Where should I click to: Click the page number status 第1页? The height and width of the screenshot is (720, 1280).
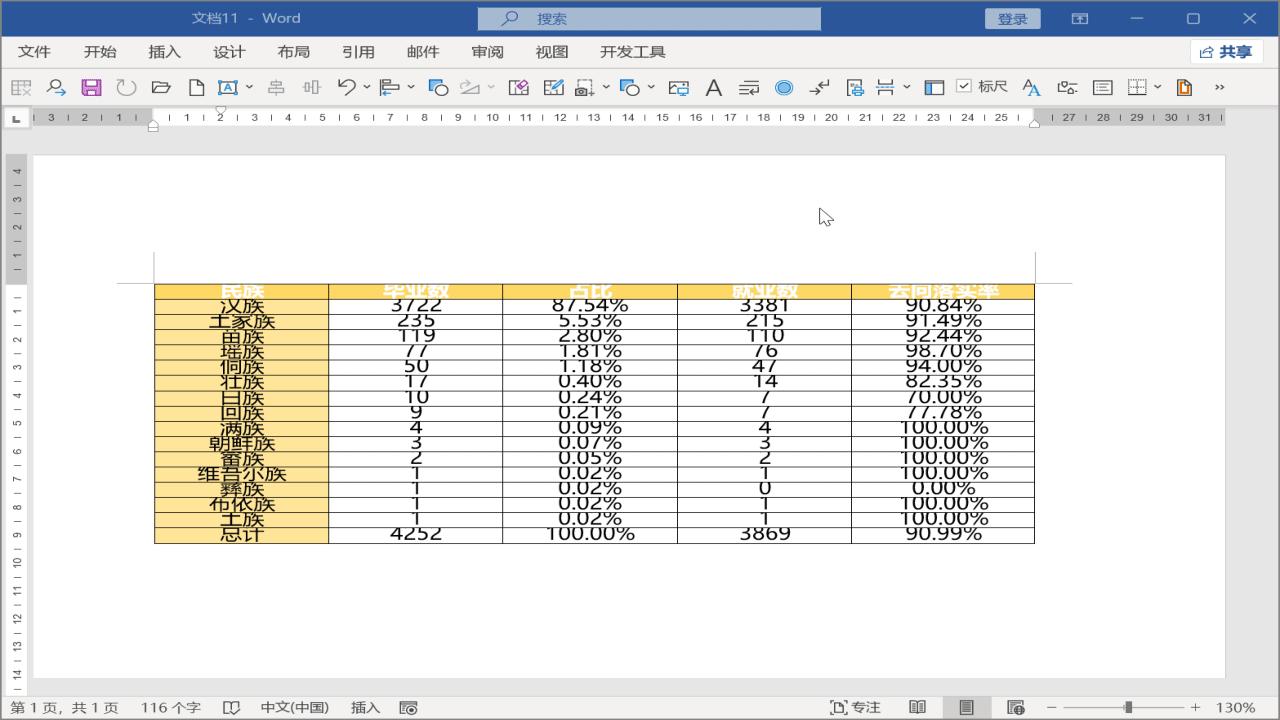coord(64,708)
